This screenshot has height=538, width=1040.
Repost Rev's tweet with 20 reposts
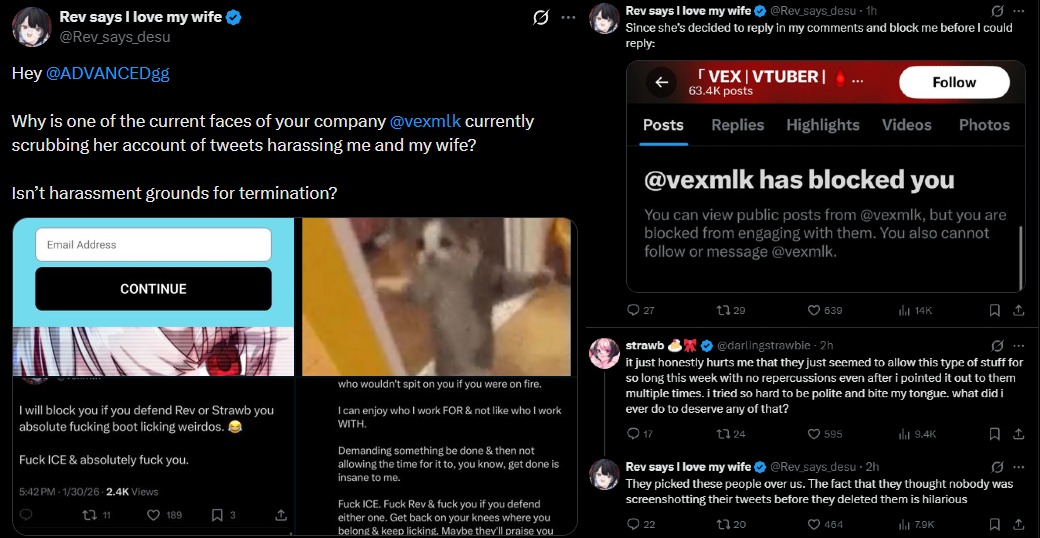tap(731, 524)
